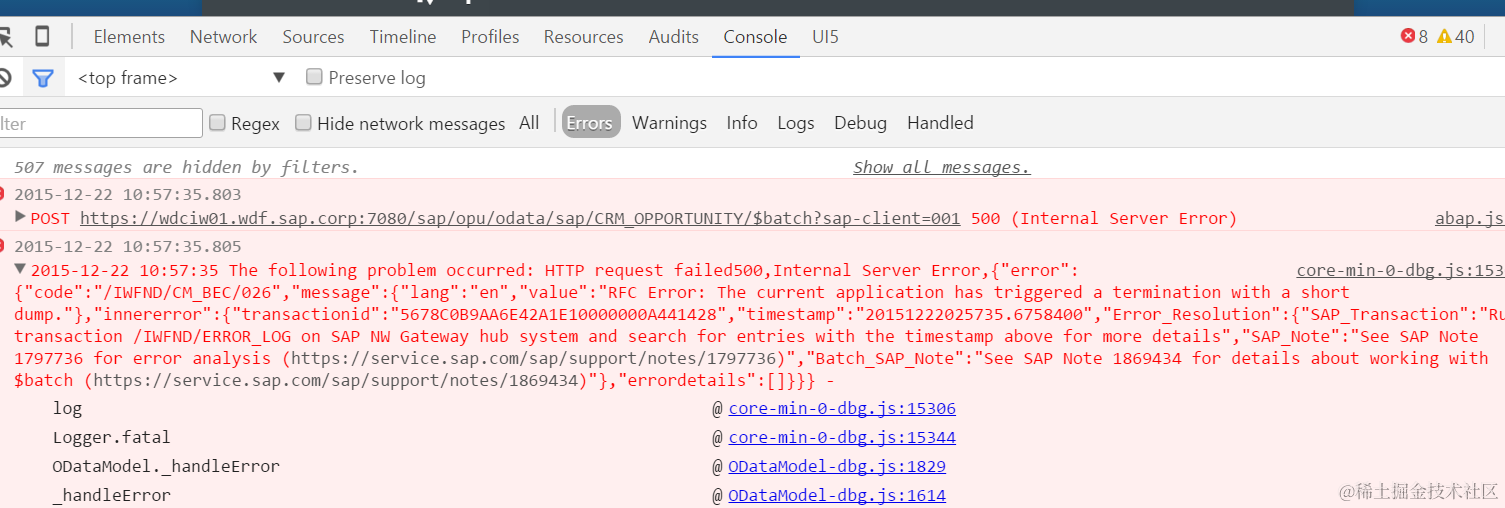Toggle device mode phone icon

point(42,37)
